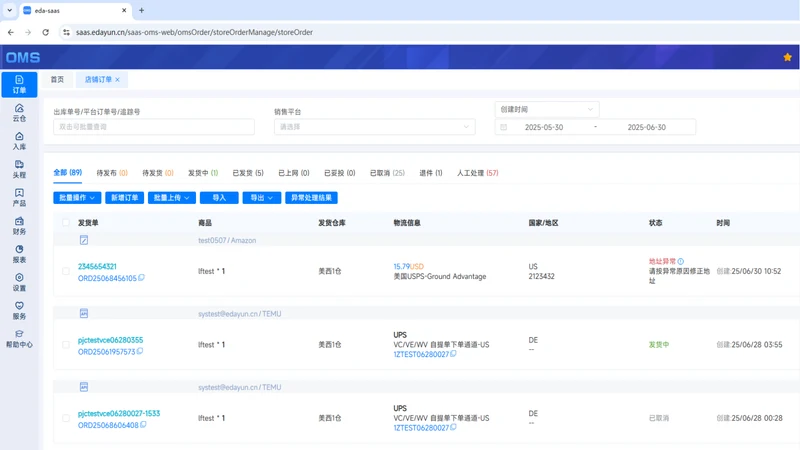This screenshot has height=450, width=800.
Task: Reload the page in browser
Action: click(45, 32)
